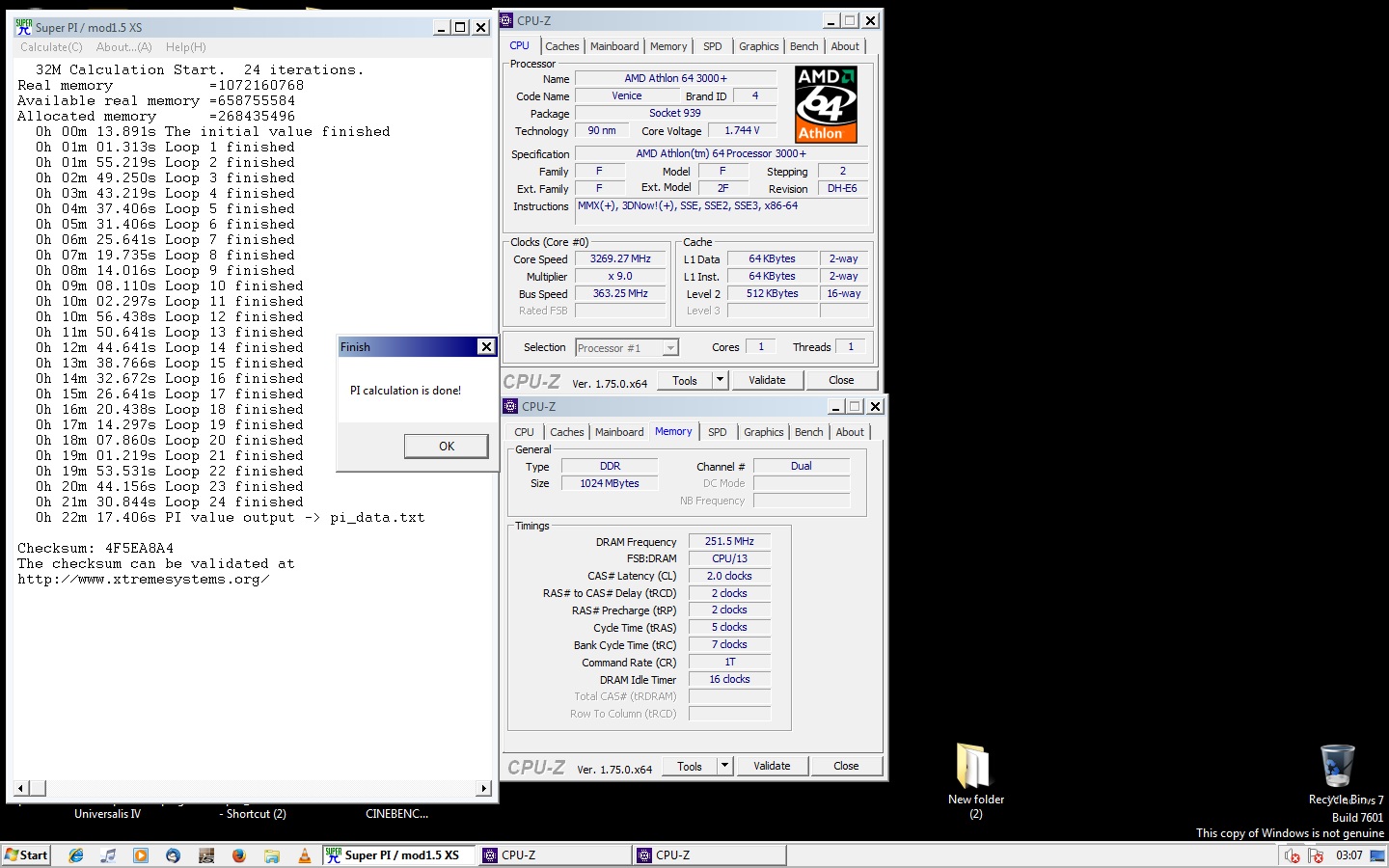This screenshot has width=1389, height=868.
Task: Switch to Caches tab in the CPU-Z window with the CPU tab open
Action: click(x=562, y=46)
